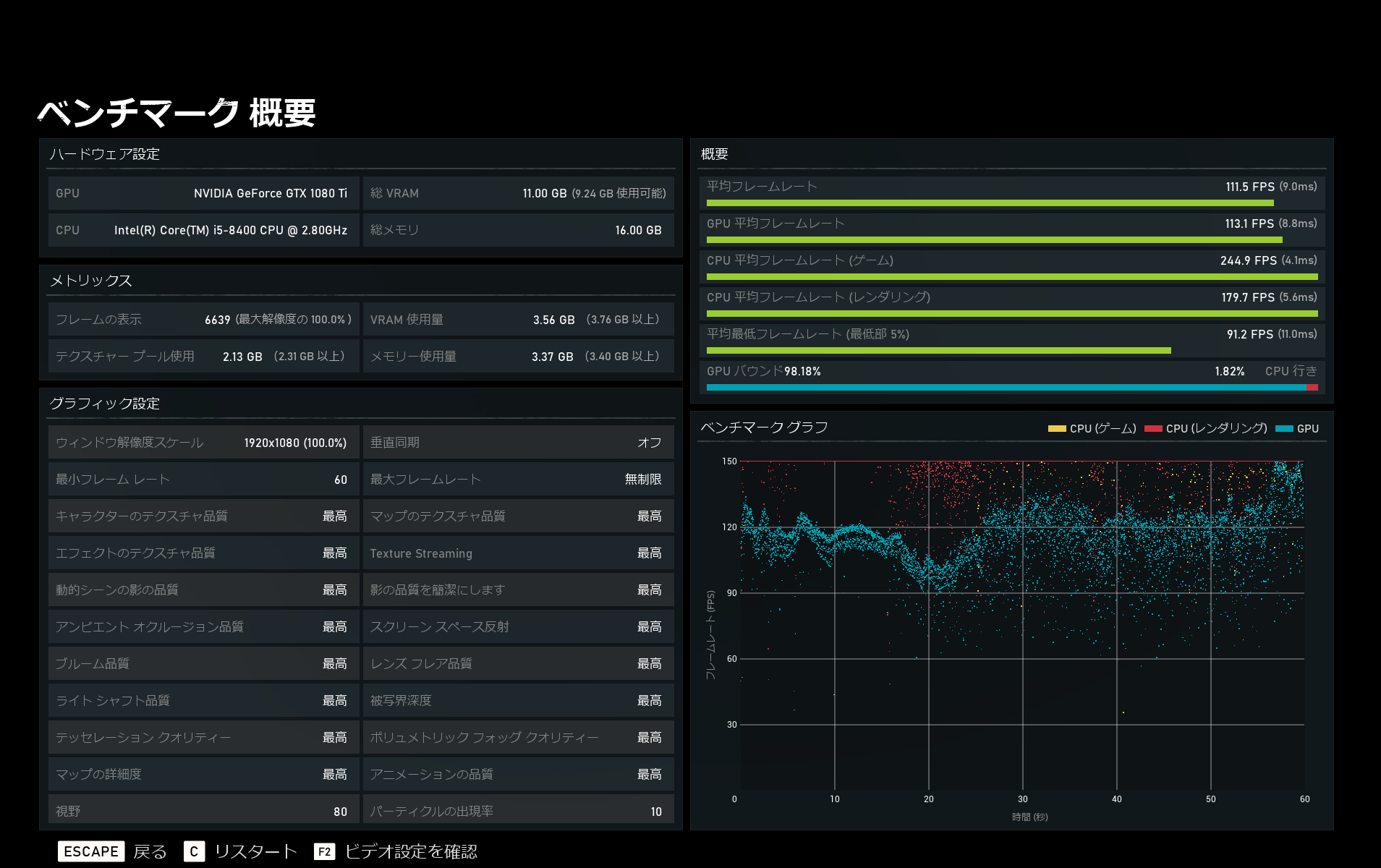The height and width of the screenshot is (868, 1381).
Task: Click the VRAM 使用量 metric row
Action: pos(518,319)
